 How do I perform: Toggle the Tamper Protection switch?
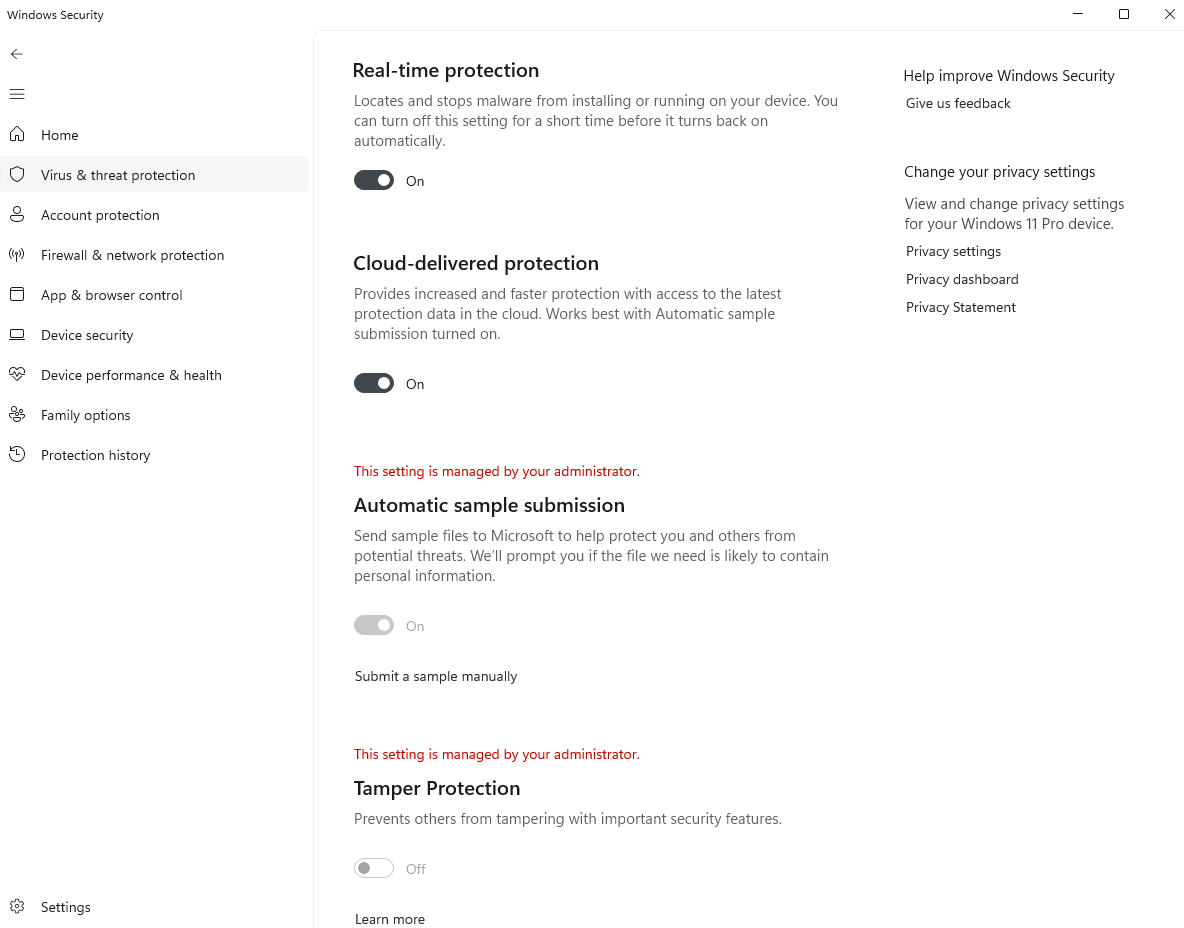374,868
